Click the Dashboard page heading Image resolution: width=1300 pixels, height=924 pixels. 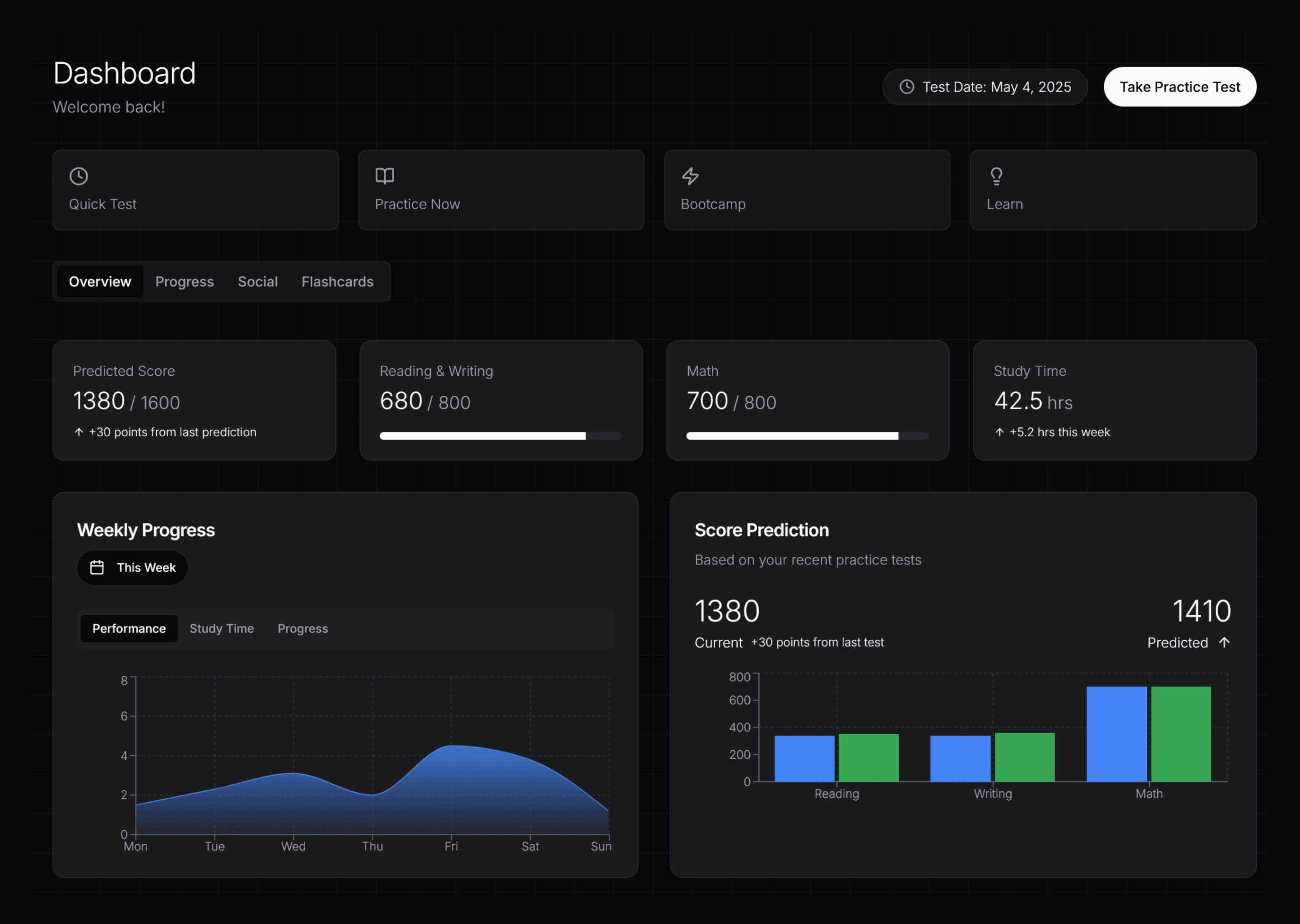(125, 74)
